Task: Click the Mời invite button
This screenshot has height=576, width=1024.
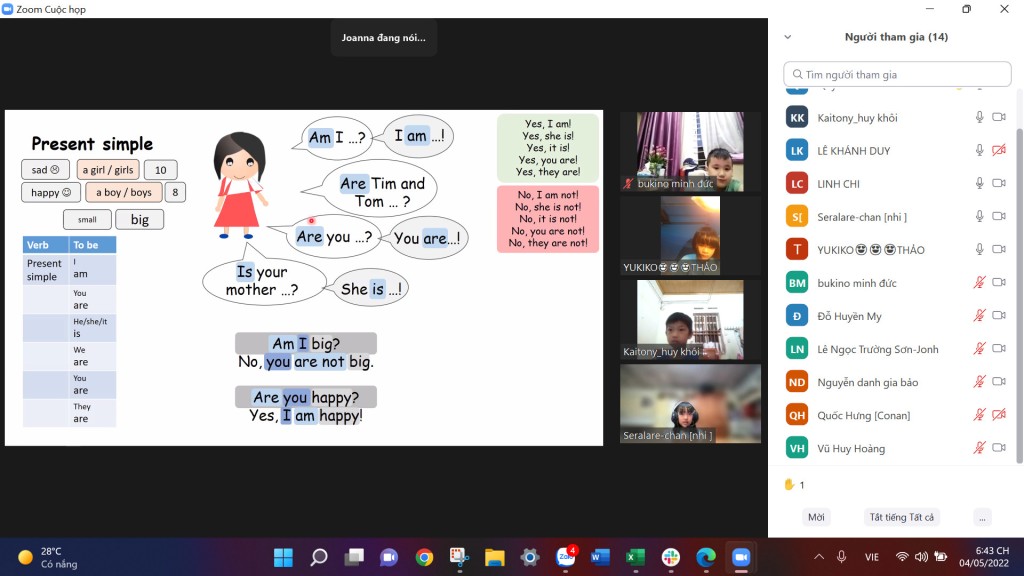Action: pos(816,517)
